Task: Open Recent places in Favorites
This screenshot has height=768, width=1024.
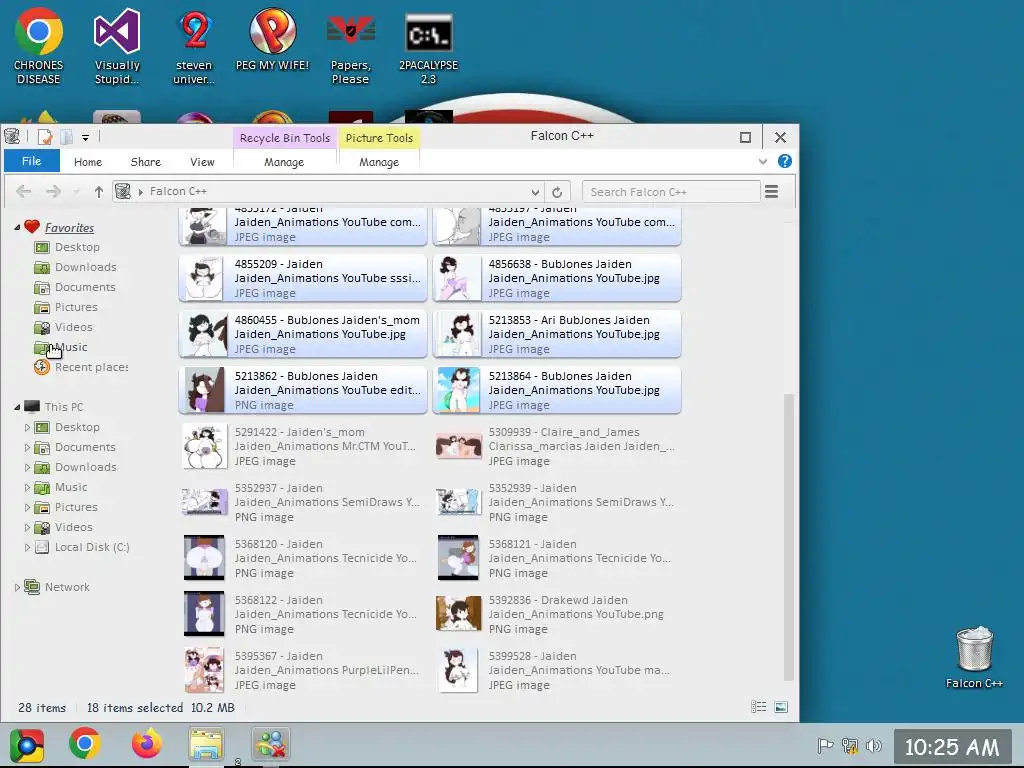Action: tap(91, 367)
